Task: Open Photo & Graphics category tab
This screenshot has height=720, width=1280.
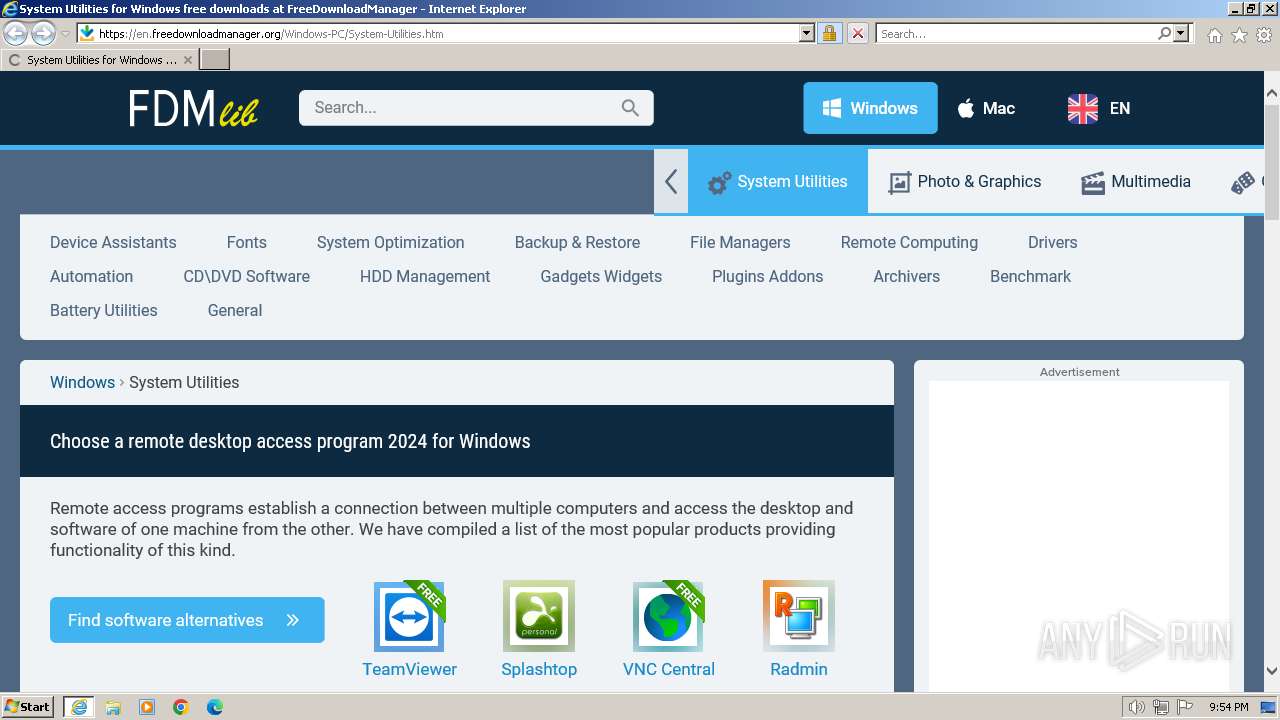Action: coord(965,181)
